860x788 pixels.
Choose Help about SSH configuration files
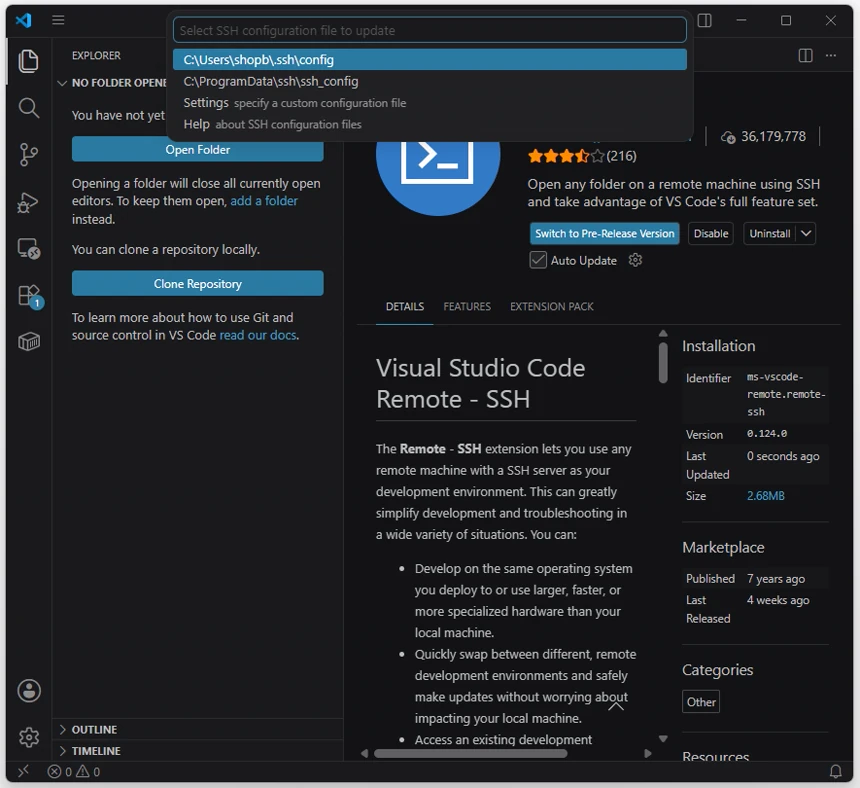click(429, 124)
